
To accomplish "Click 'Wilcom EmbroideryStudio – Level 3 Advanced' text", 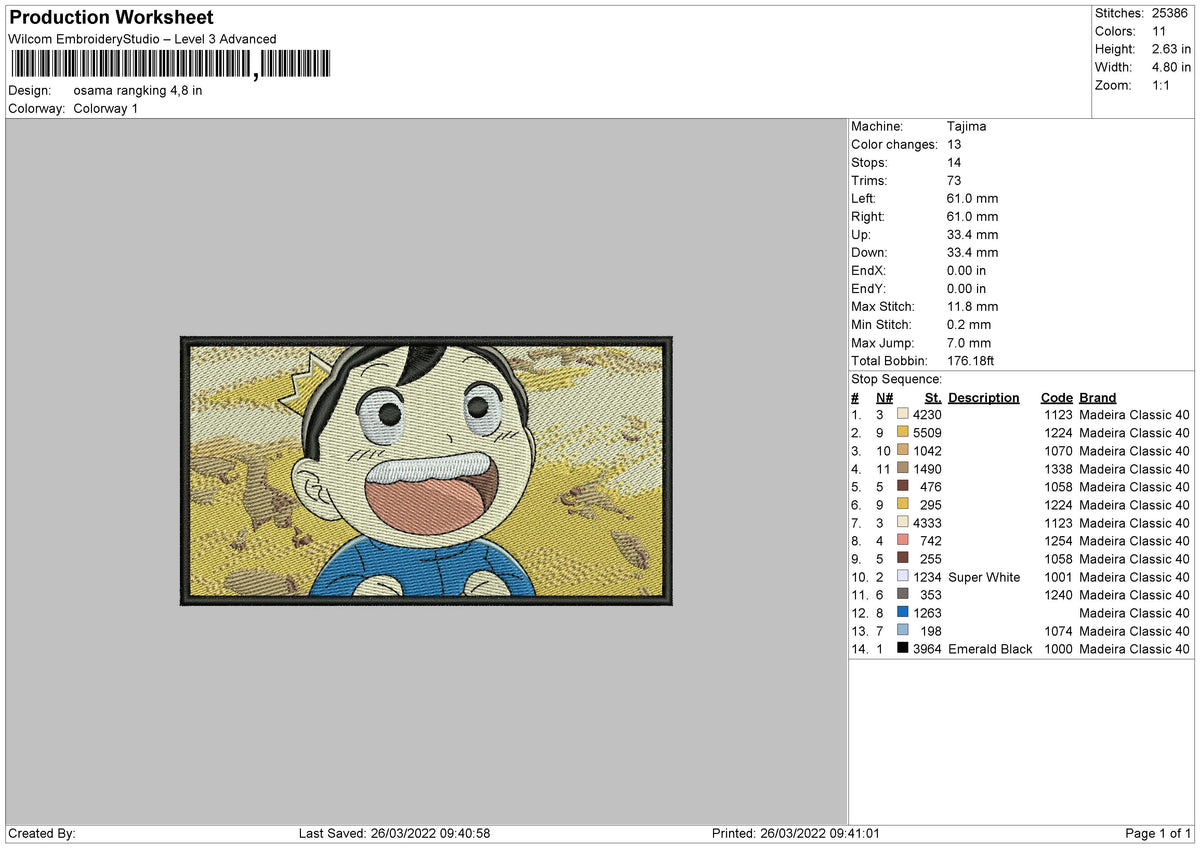I will (x=142, y=39).
